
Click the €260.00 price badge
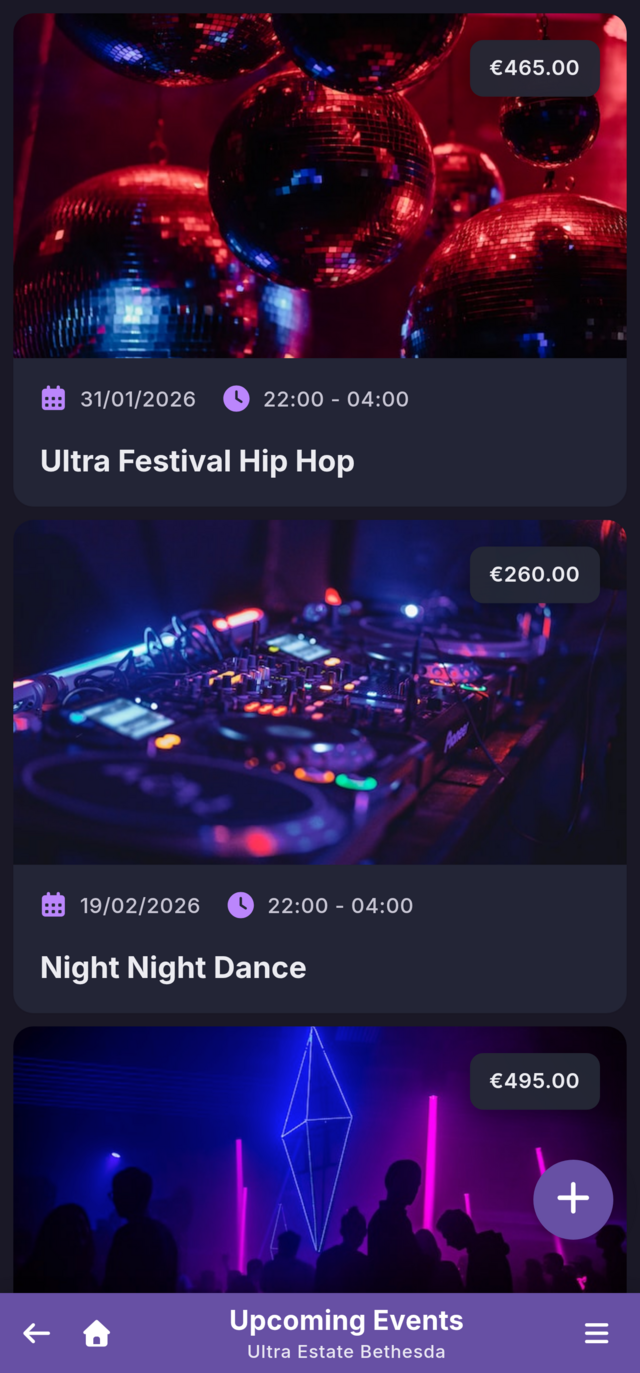click(534, 574)
